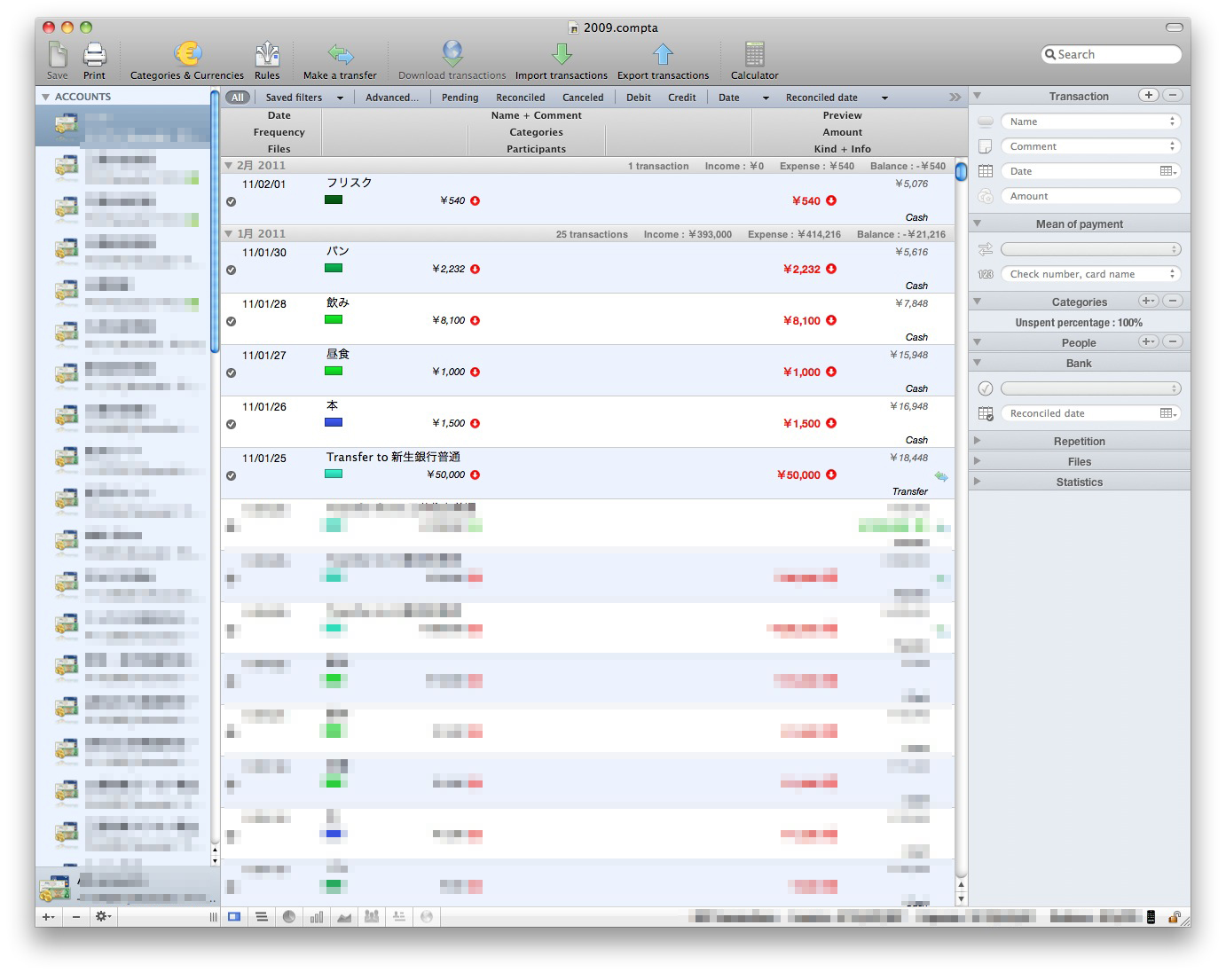Select the Pending filter tab

[460, 98]
